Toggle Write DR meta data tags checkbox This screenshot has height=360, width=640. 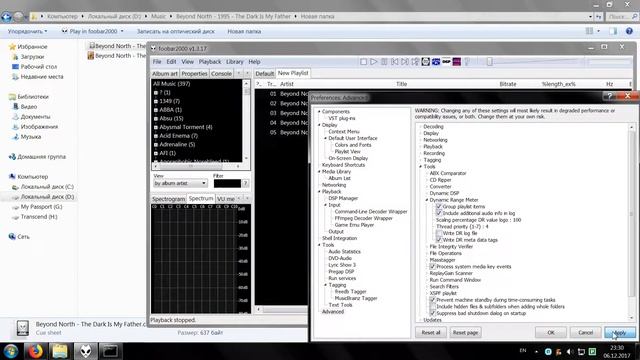439,240
